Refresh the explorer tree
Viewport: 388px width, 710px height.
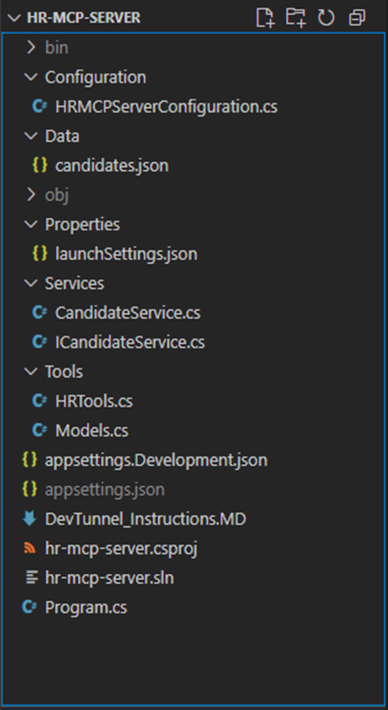(326, 18)
